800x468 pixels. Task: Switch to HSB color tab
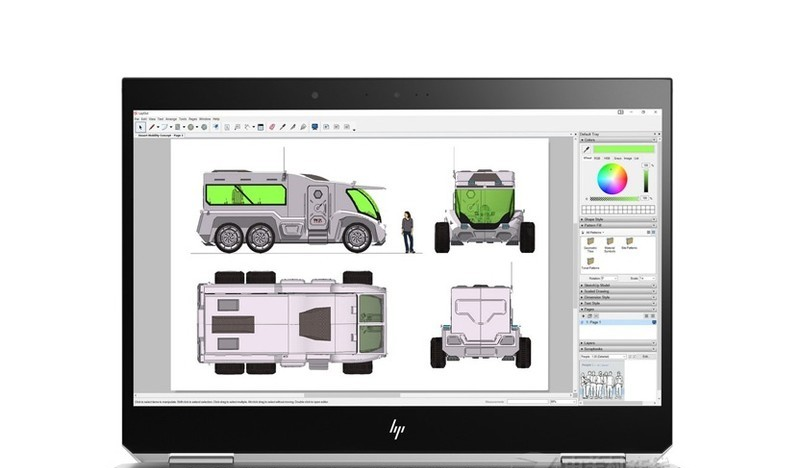[x=607, y=158]
